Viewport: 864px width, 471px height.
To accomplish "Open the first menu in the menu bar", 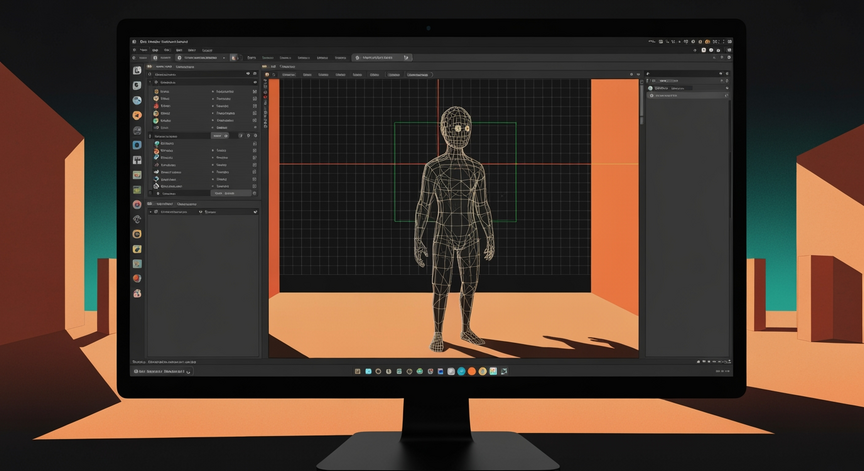I will pyautogui.click(x=142, y=50).
